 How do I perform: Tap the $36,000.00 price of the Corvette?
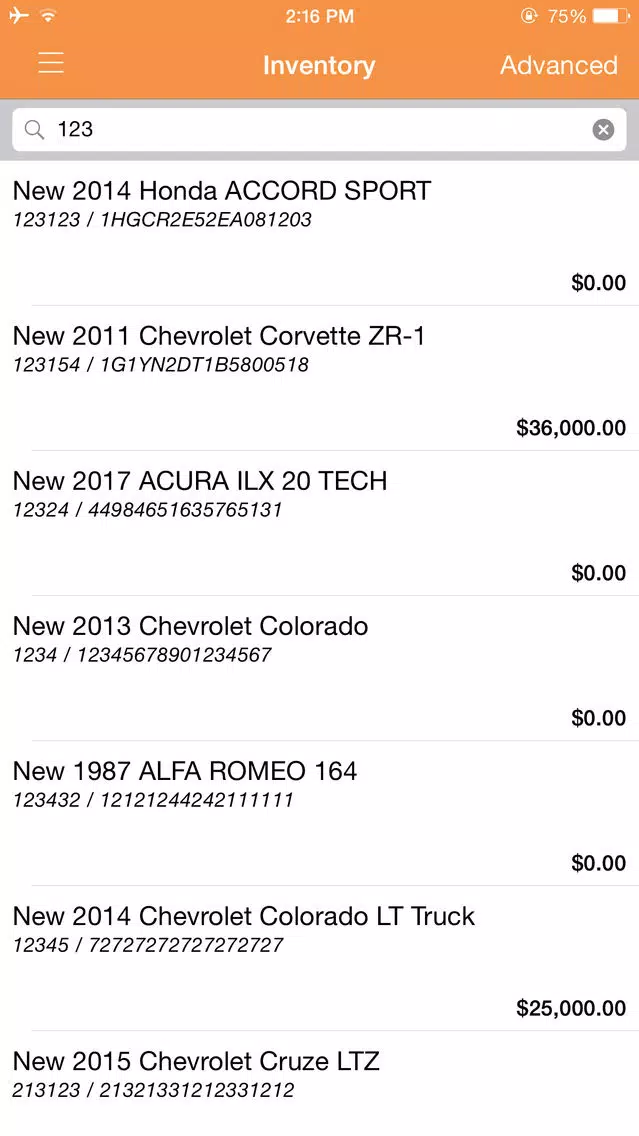pyautogui.click(x=571, y=428)
